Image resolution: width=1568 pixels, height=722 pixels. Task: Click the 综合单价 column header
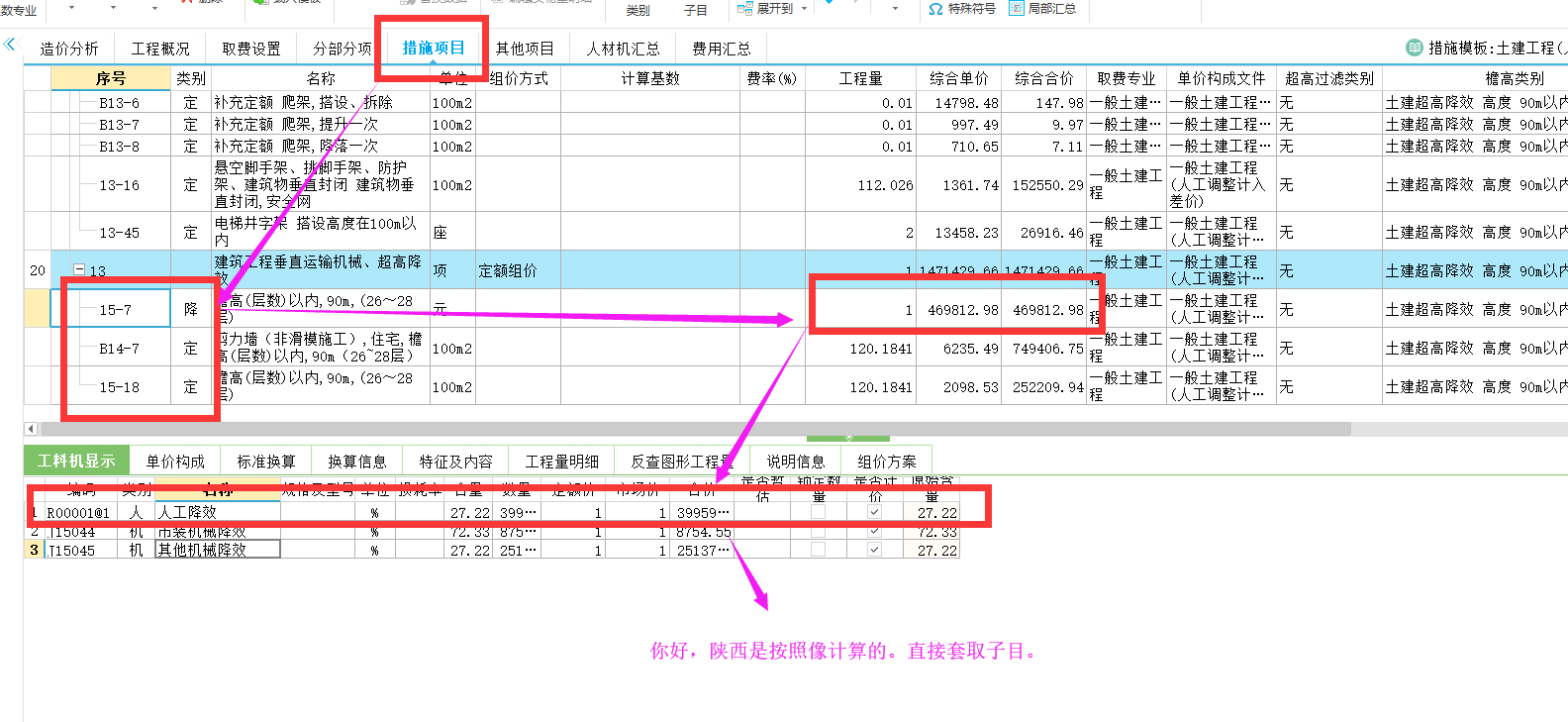coord(958,78)
